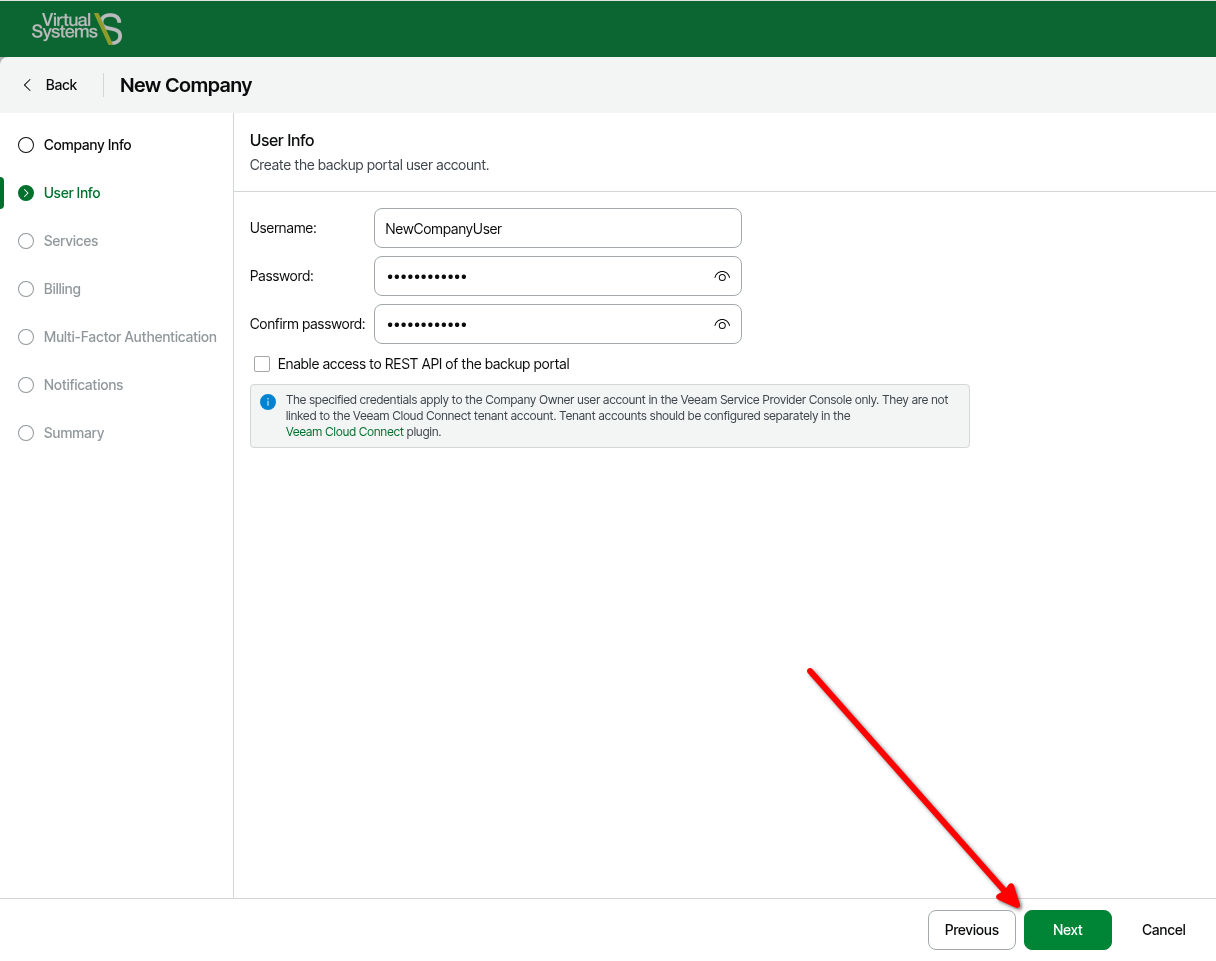The height and width of the screenshot is (961, 1216).
Task: Show password using Password field eye icon
Action: [722, 277]
